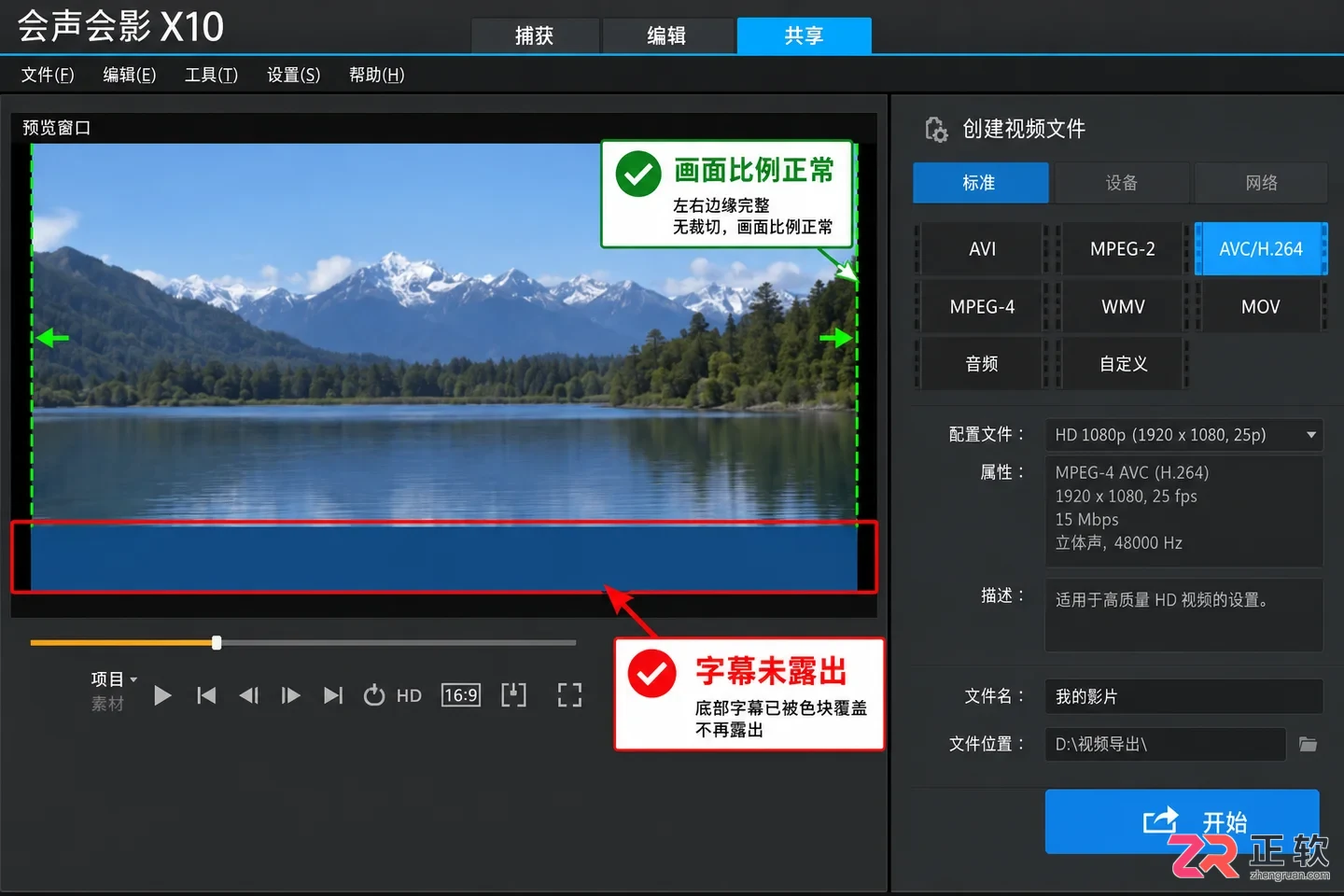Switch preview to 素材 mode
This screenshot has height=896, width=1344.
click(107, 704)
